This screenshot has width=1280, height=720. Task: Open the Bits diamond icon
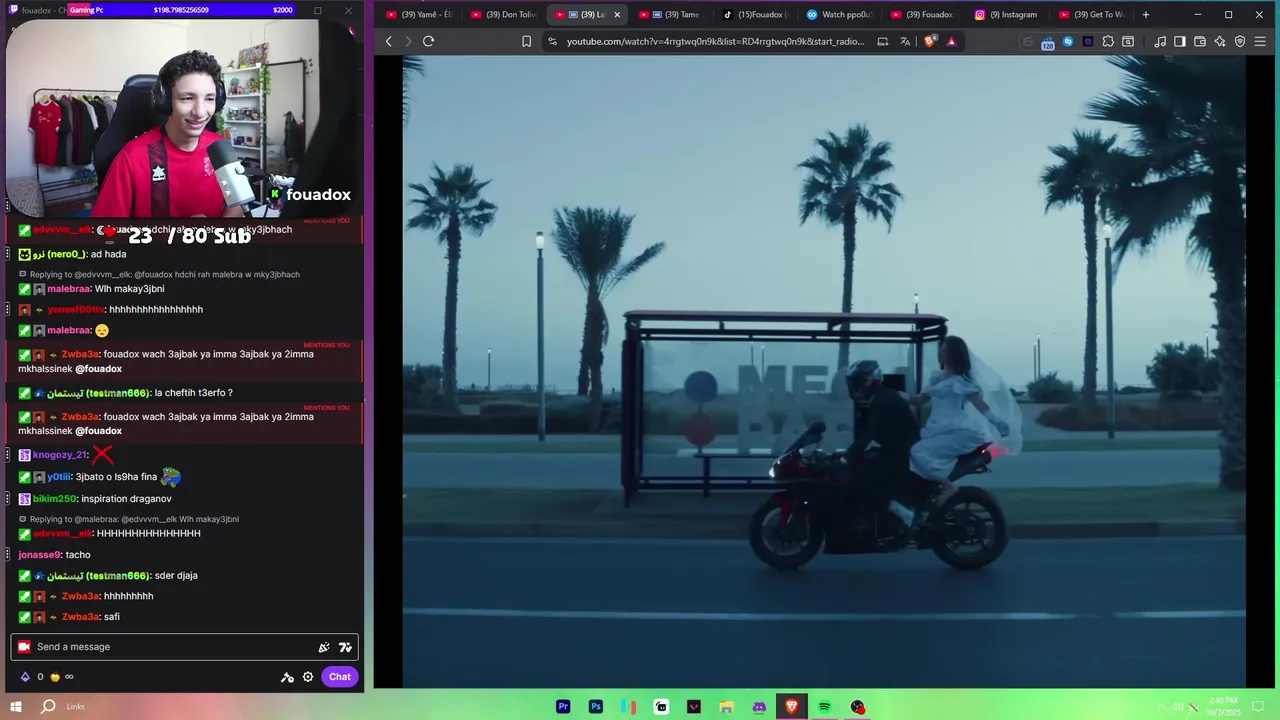pyautogui.click(x=25, y=677)
